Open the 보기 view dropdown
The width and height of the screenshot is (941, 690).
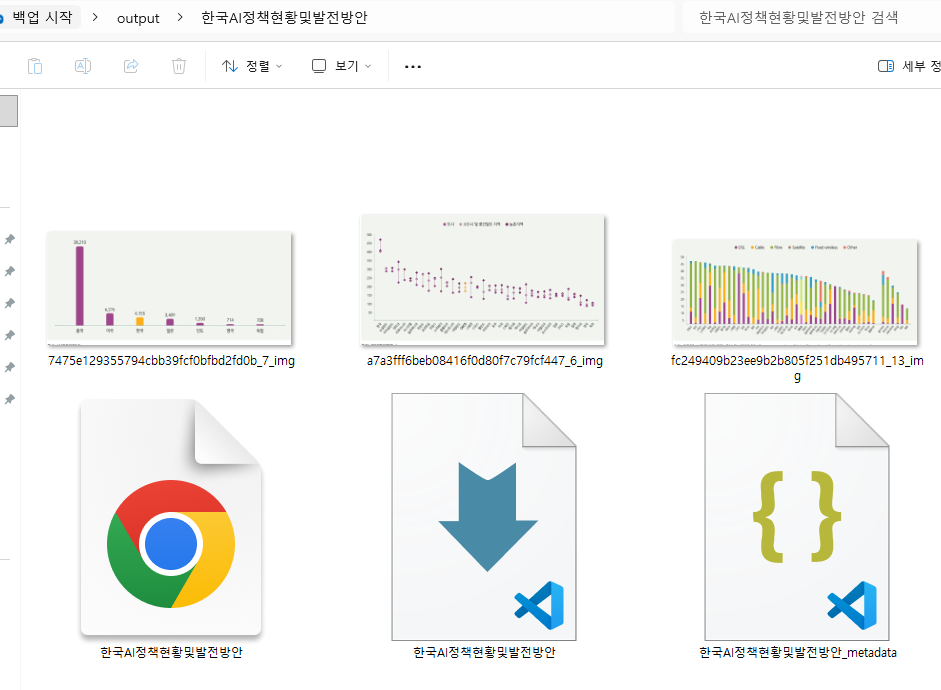pos(341,66)
